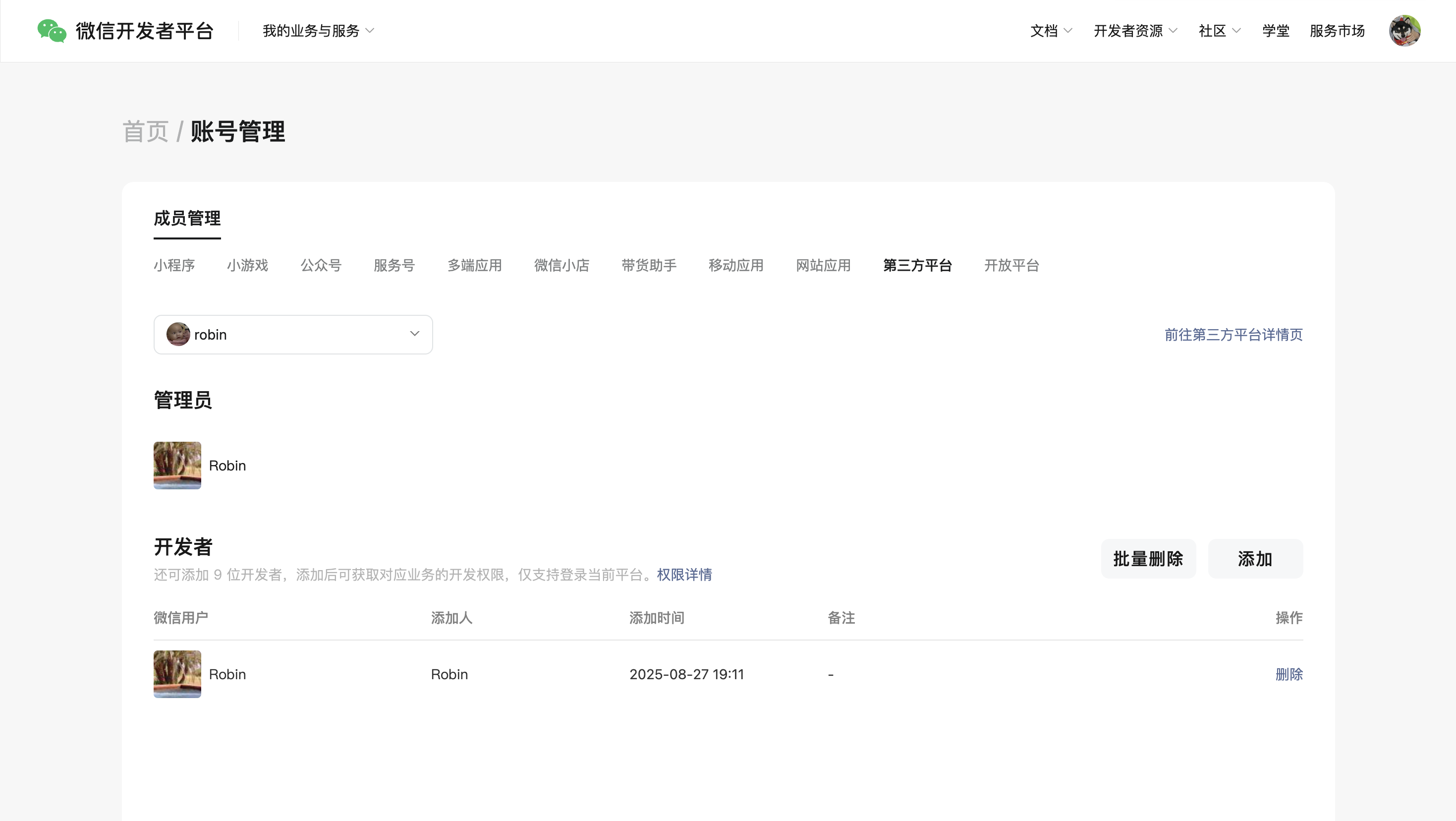Switch to the 服务号 tab
Viewport: 1456px width, 821px height.
click(394, 265)
